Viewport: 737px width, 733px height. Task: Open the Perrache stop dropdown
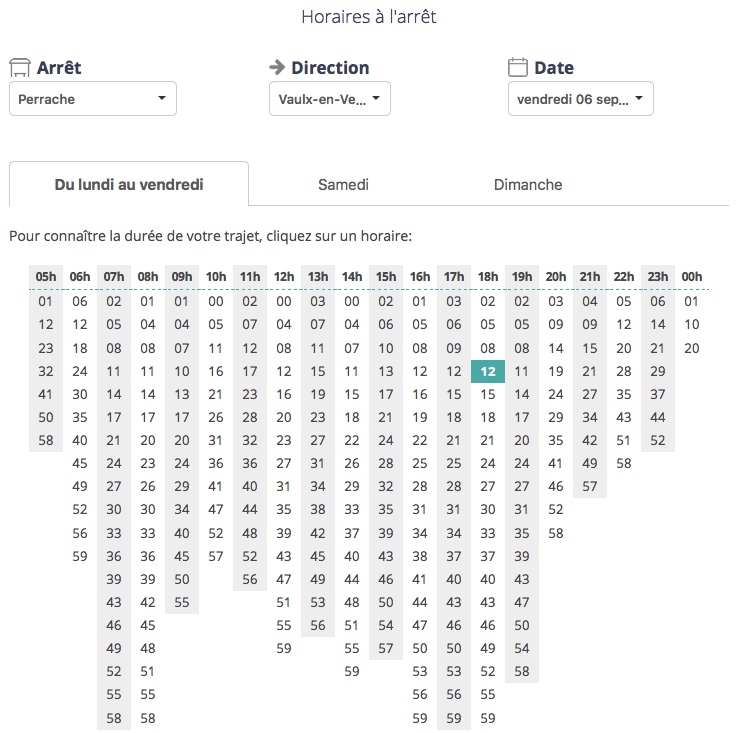click(x=93, y=99)
